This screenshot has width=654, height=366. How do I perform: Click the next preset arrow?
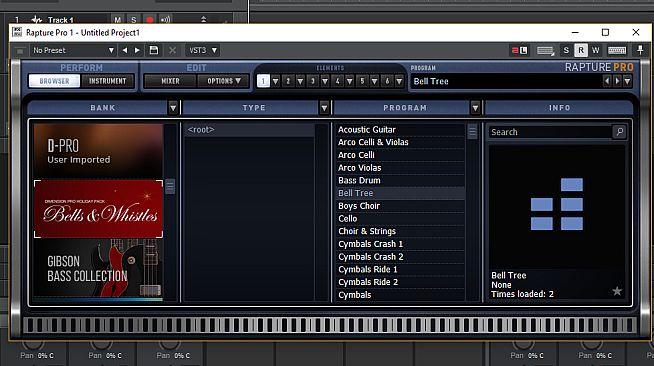tap(137, 50)
